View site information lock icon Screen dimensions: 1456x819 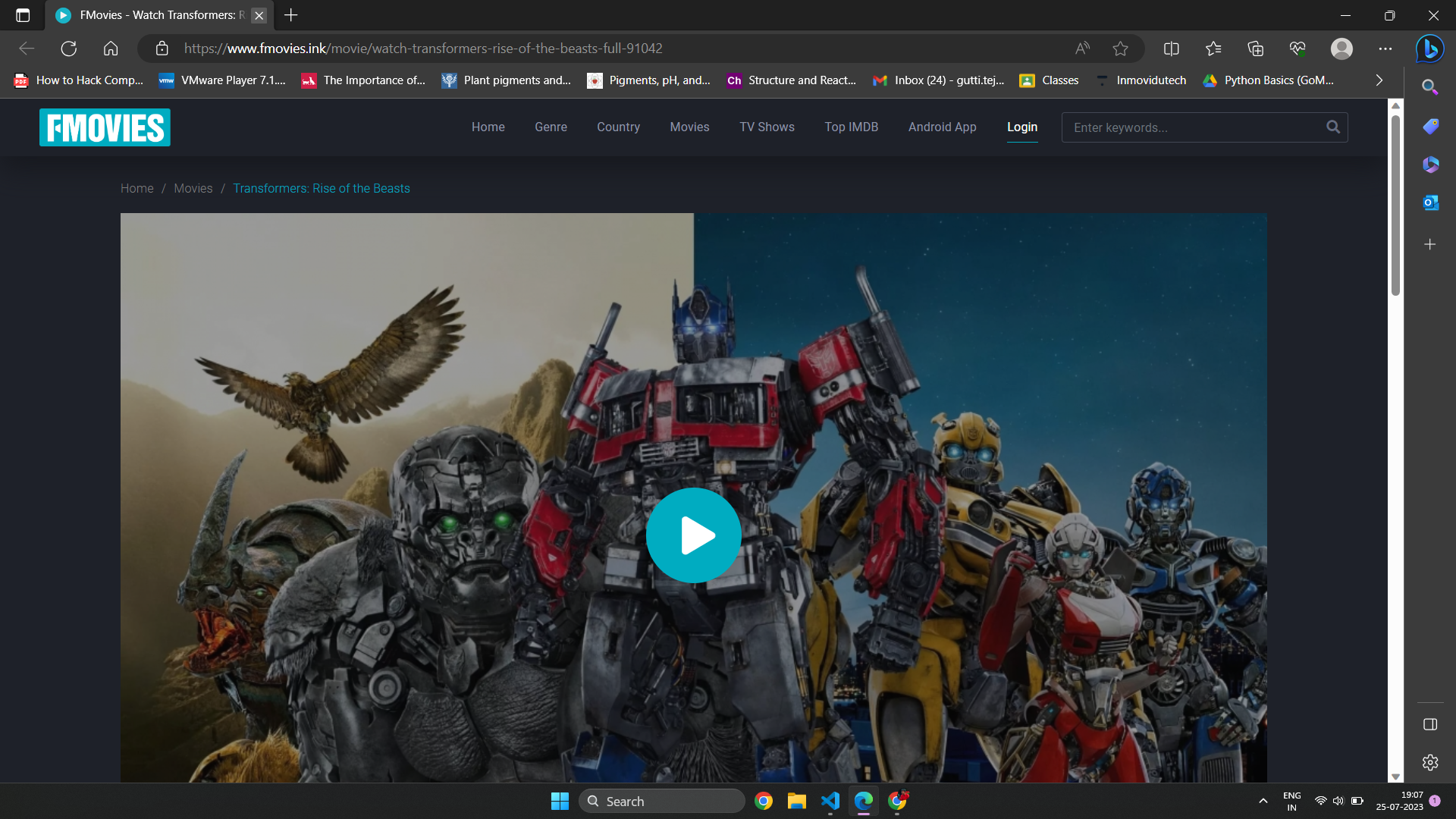coord(162,49)
